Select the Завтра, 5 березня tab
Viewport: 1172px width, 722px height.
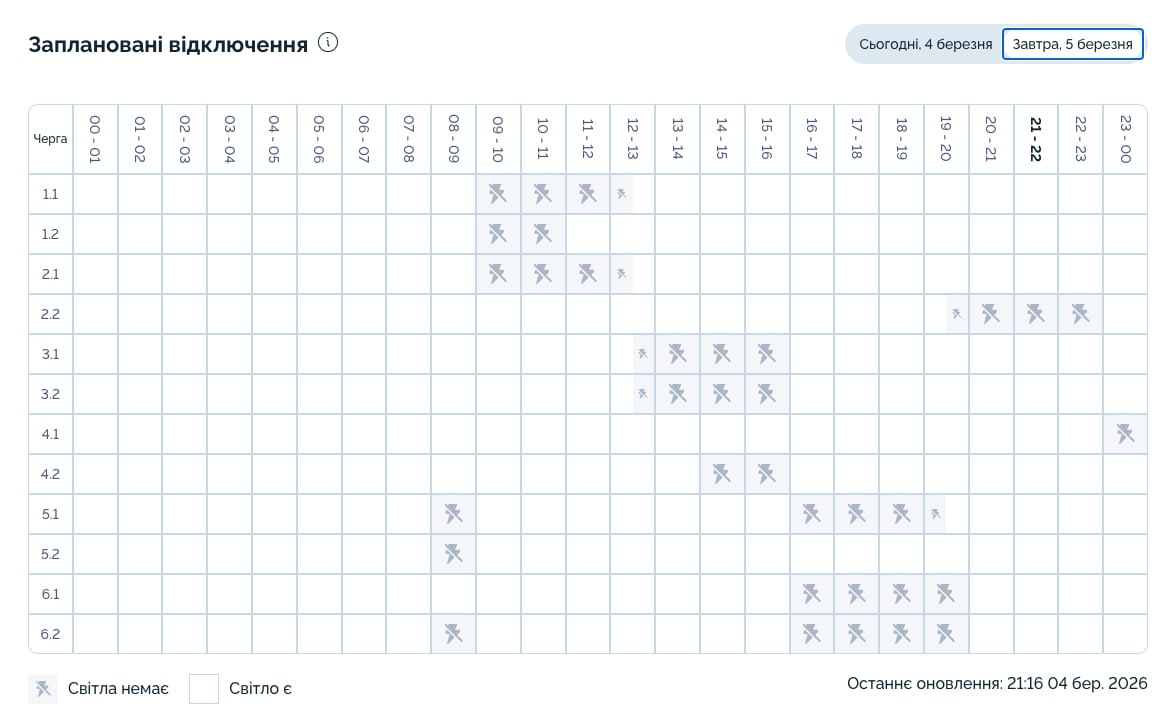(x=1072, y=44)
